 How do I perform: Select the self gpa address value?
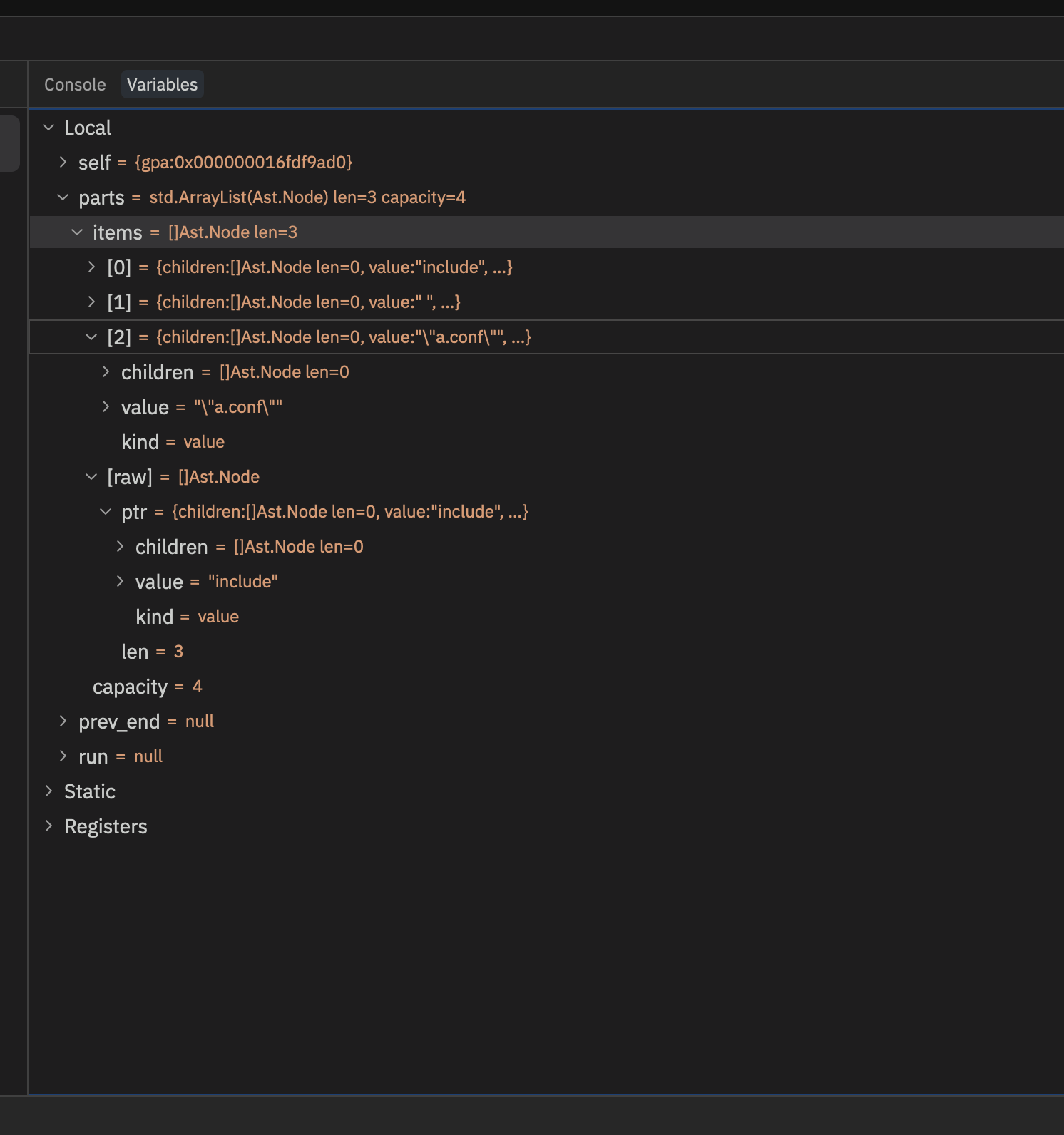coord(244,163)
